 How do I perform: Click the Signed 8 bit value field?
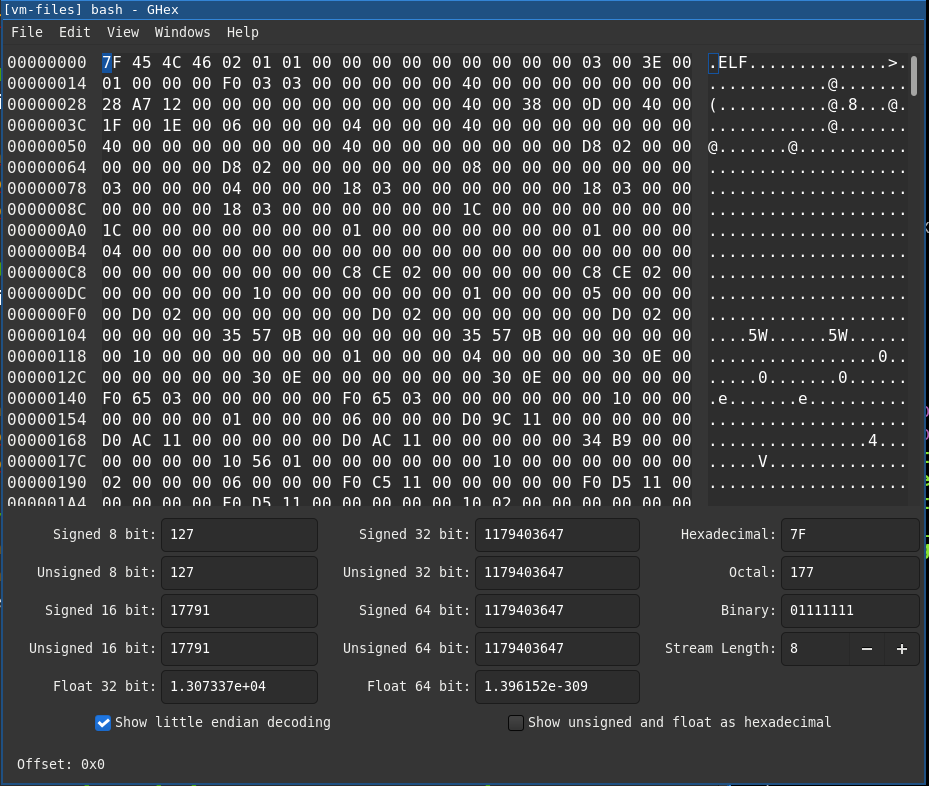click(239, 535)
